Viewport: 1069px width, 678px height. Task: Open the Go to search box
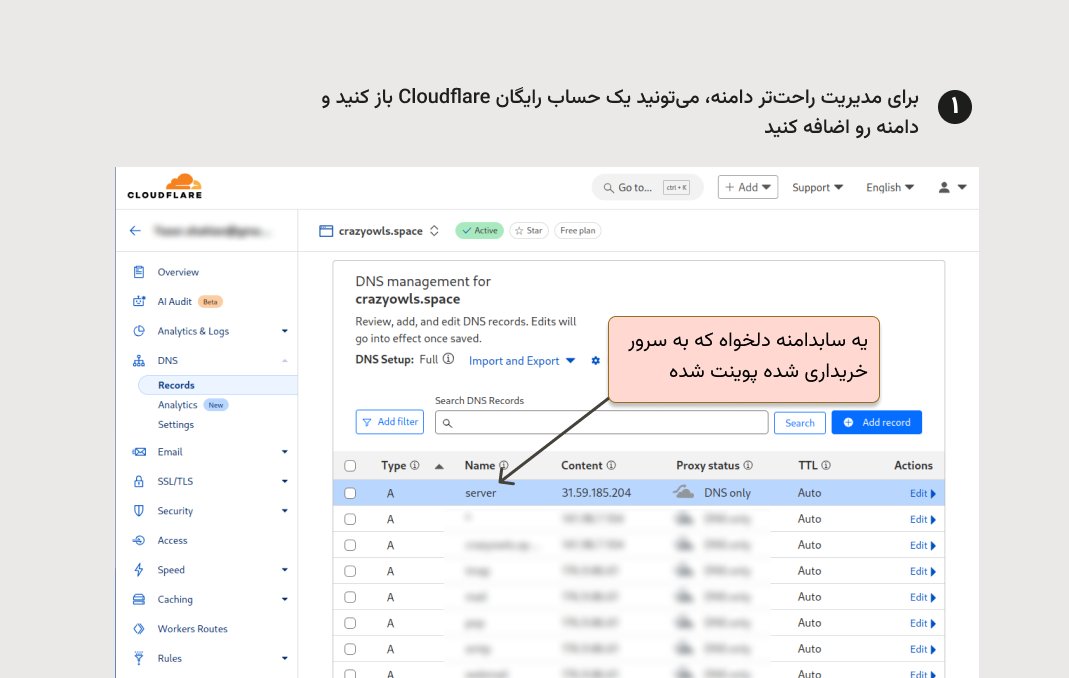647,188
